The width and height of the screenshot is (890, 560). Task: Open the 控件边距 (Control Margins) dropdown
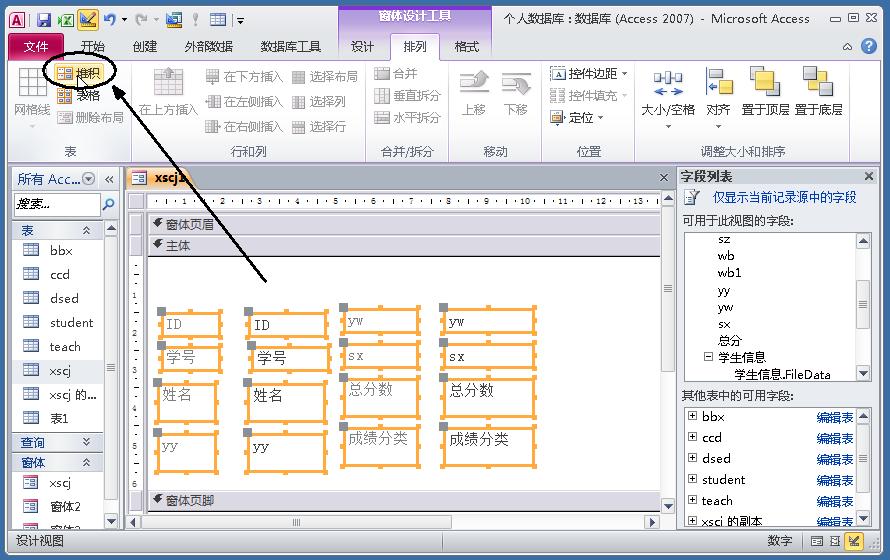click(x=589, y=73)
